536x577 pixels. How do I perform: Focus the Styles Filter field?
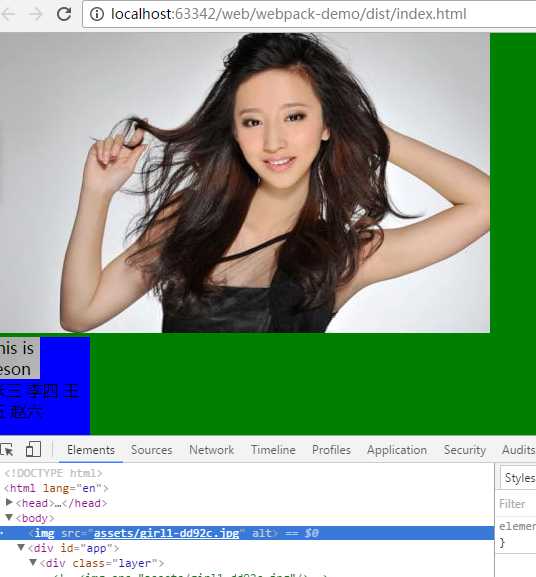(517, 504)
